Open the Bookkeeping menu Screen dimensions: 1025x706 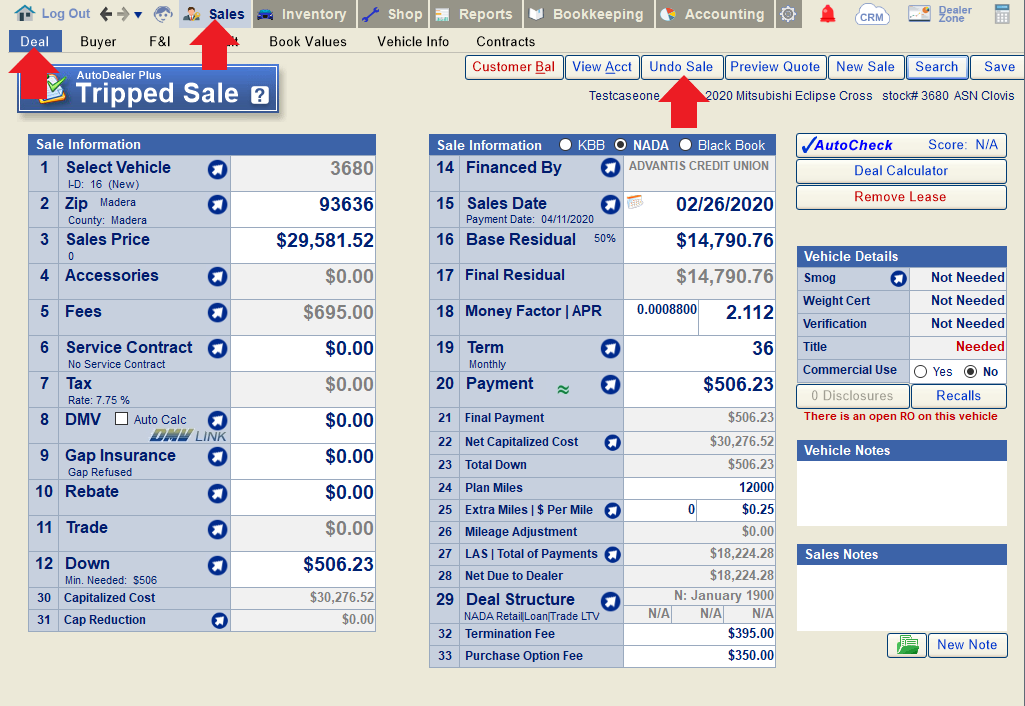587,14
